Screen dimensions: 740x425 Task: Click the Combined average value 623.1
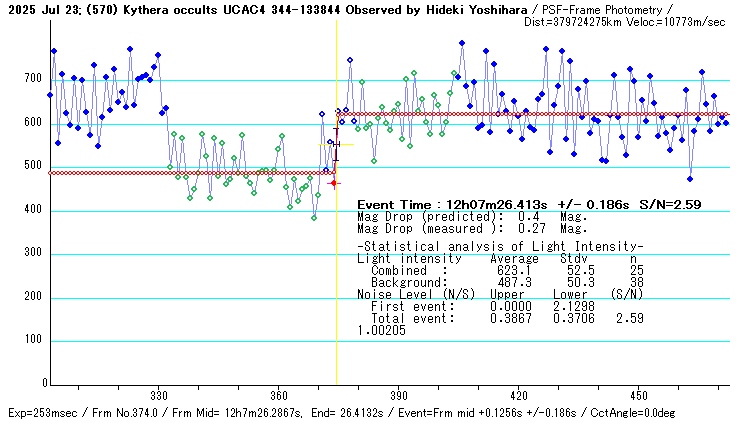509,270
